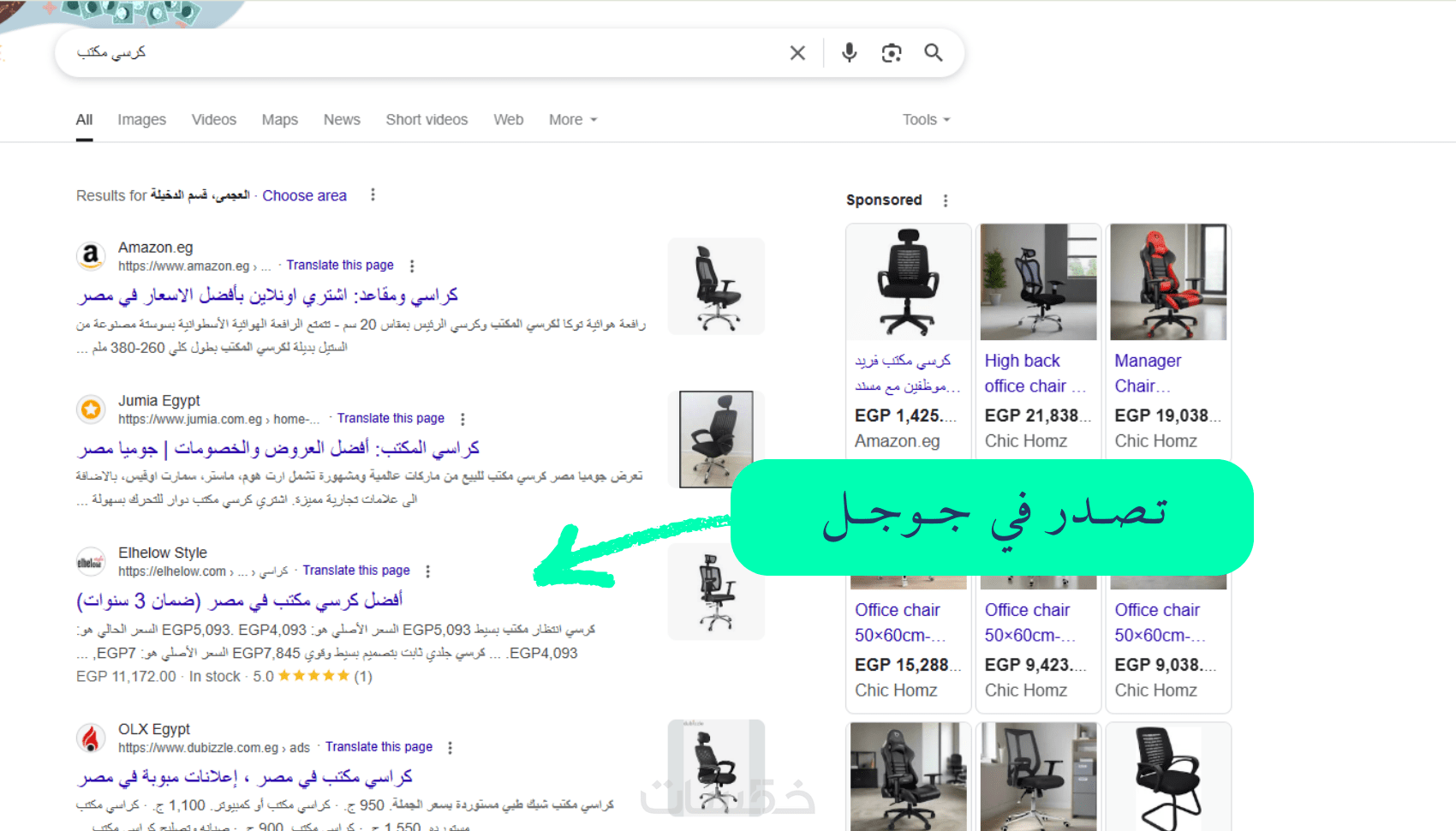Start voice search with microphone icon
1456x831 pixels.
point(849,53)
